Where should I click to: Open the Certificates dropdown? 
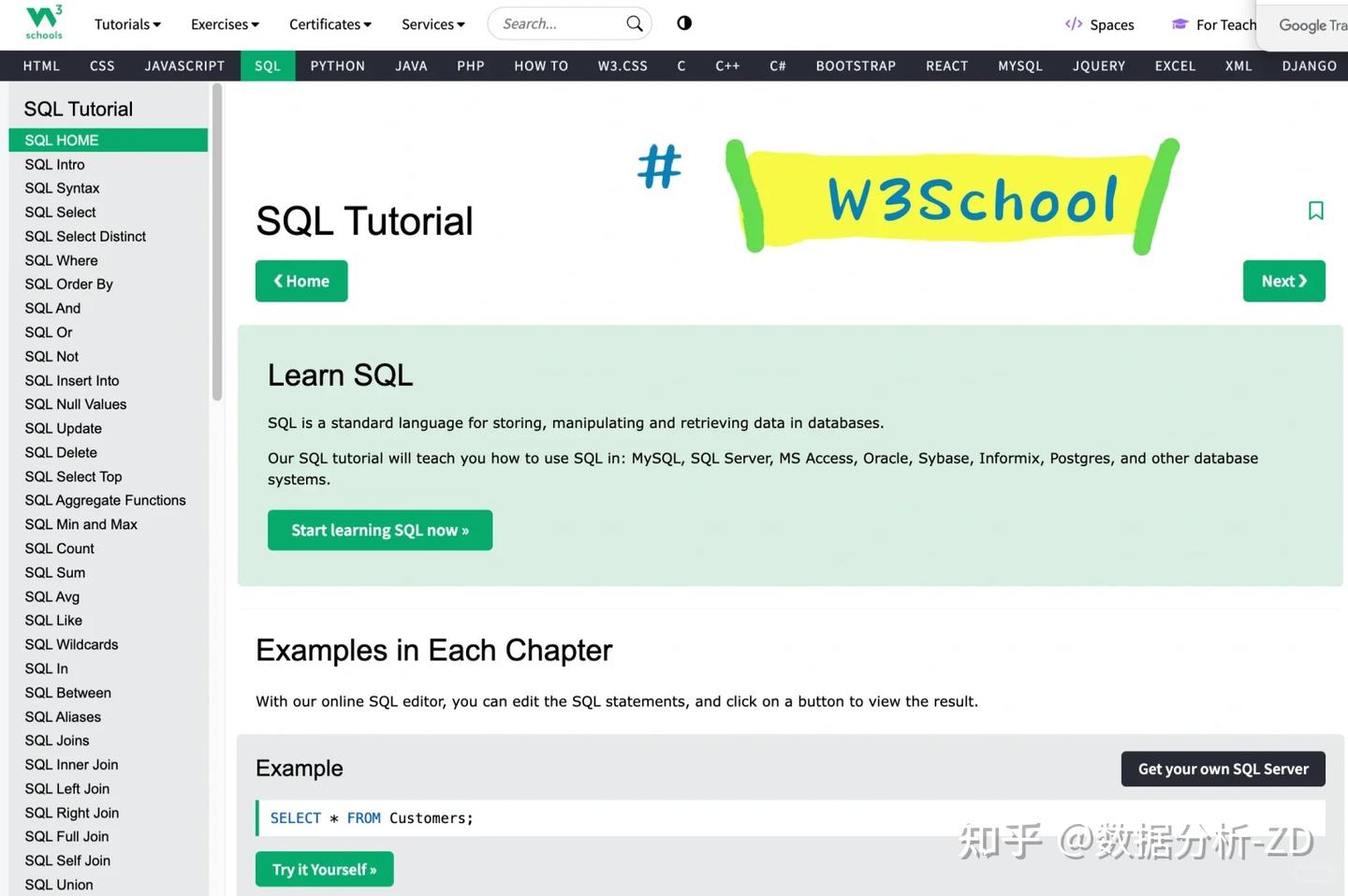[330, 24]
